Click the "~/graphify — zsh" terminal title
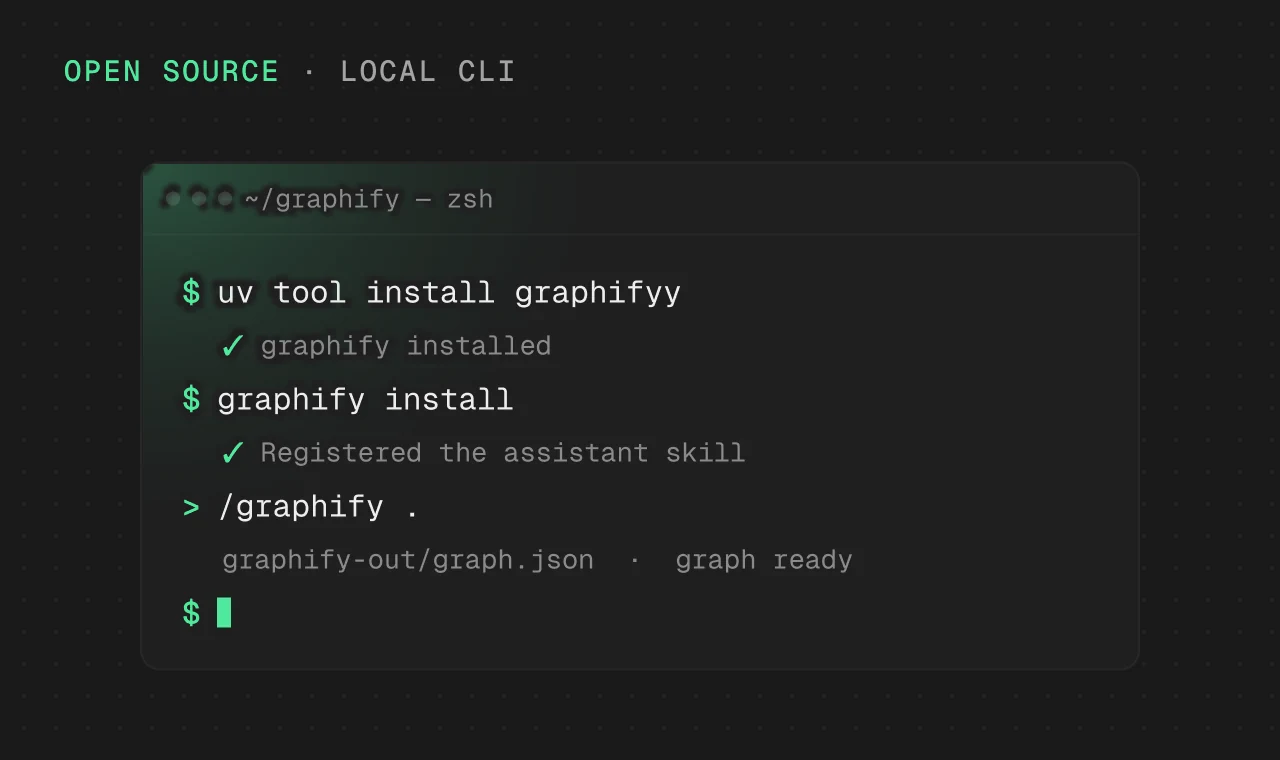Image resolution: width=1280 pixels, height=760 pixels. (369, 199)
